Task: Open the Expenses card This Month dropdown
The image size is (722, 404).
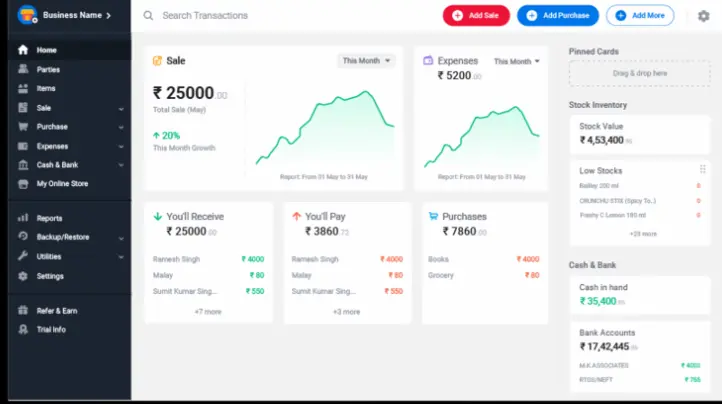Action: tap(517, 61)
